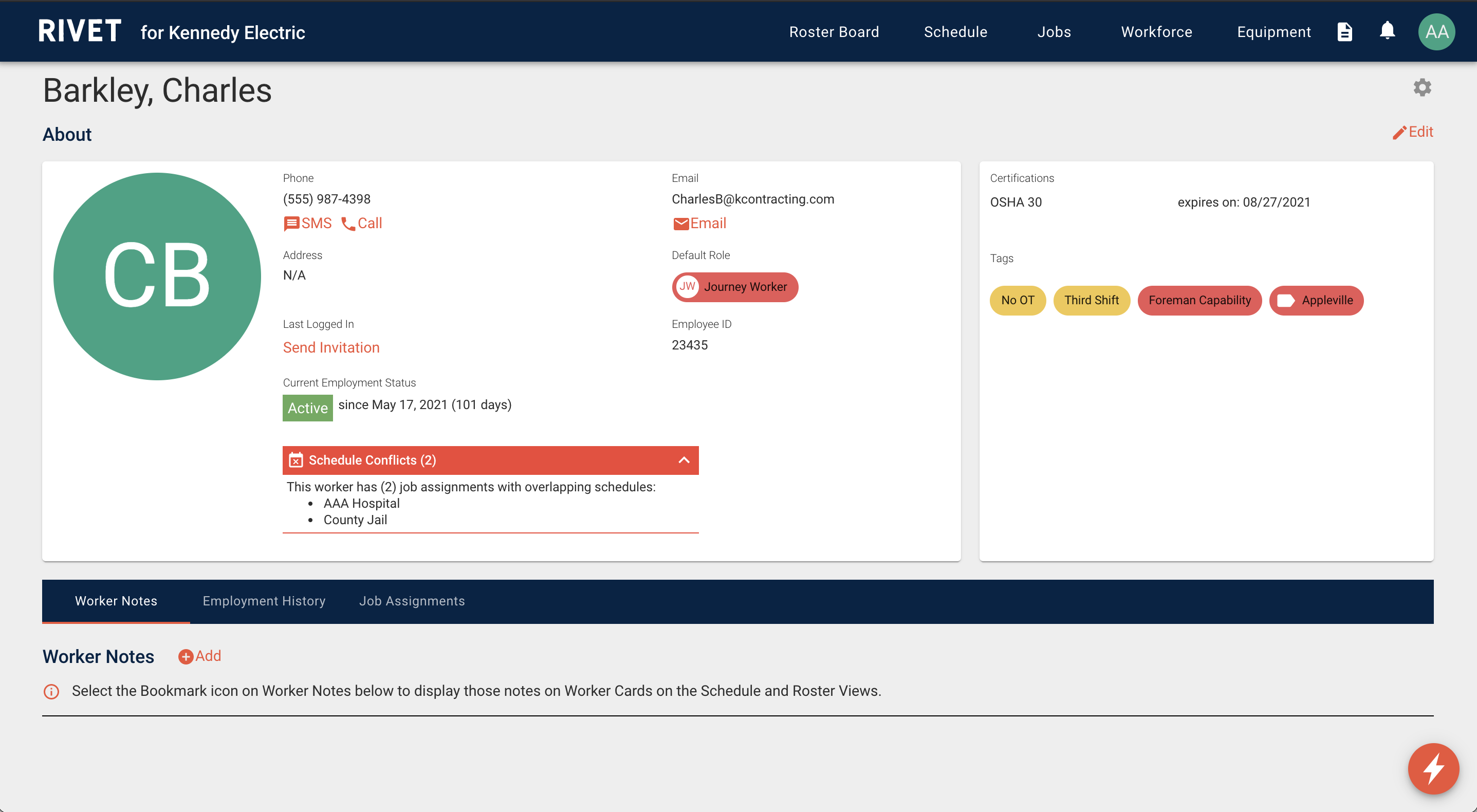Click the calendar icon in Schedule Conflicts

296,460
